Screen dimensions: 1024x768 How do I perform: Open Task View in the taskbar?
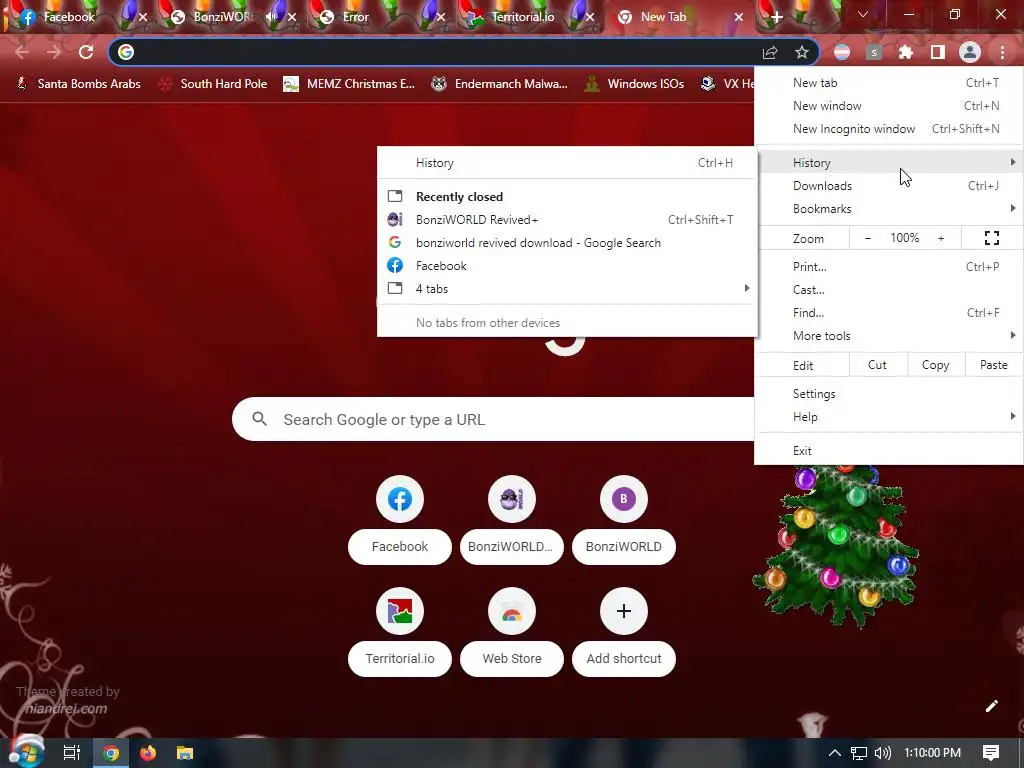[71, 753]
